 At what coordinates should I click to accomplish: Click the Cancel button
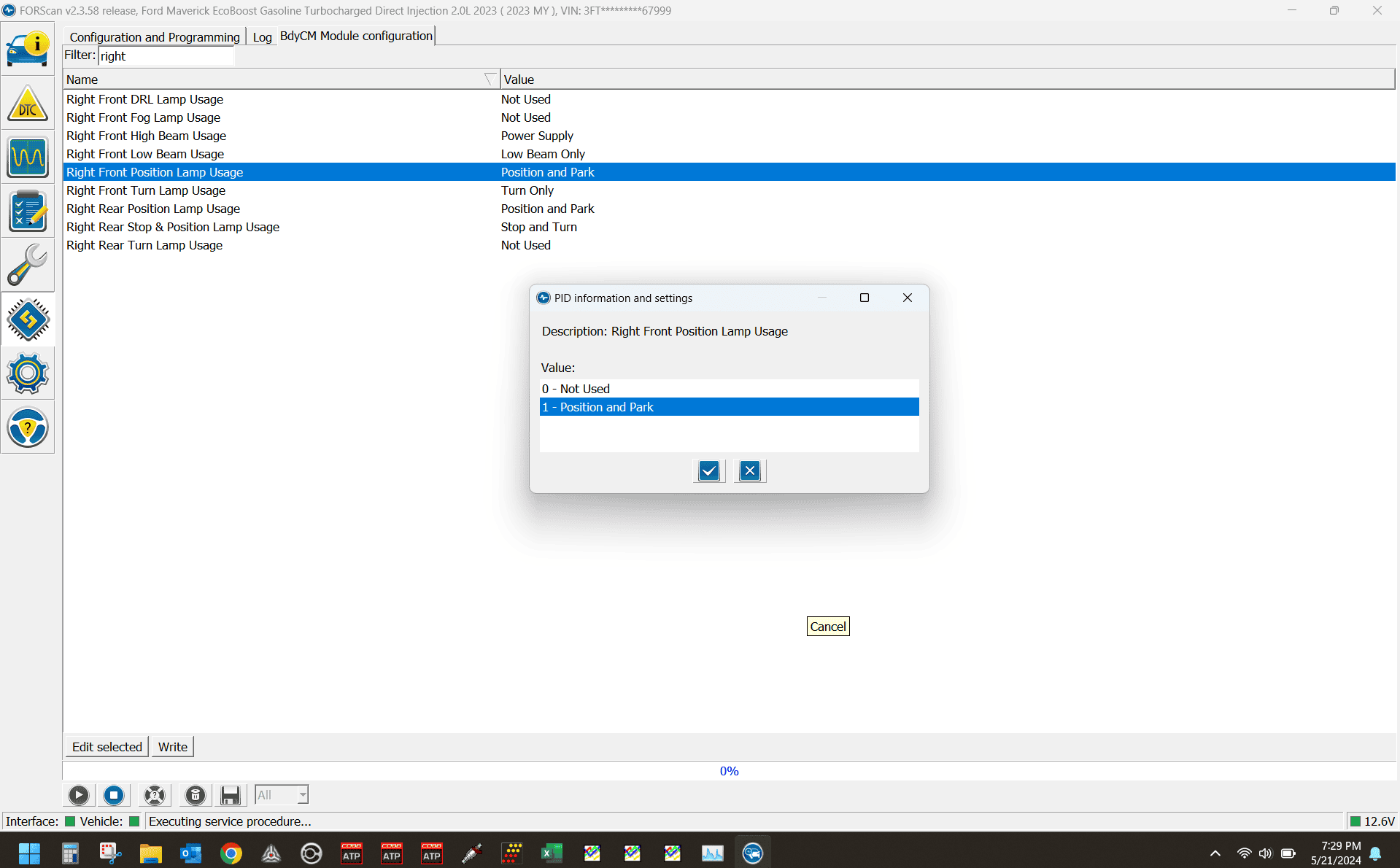tap(828, 627)
